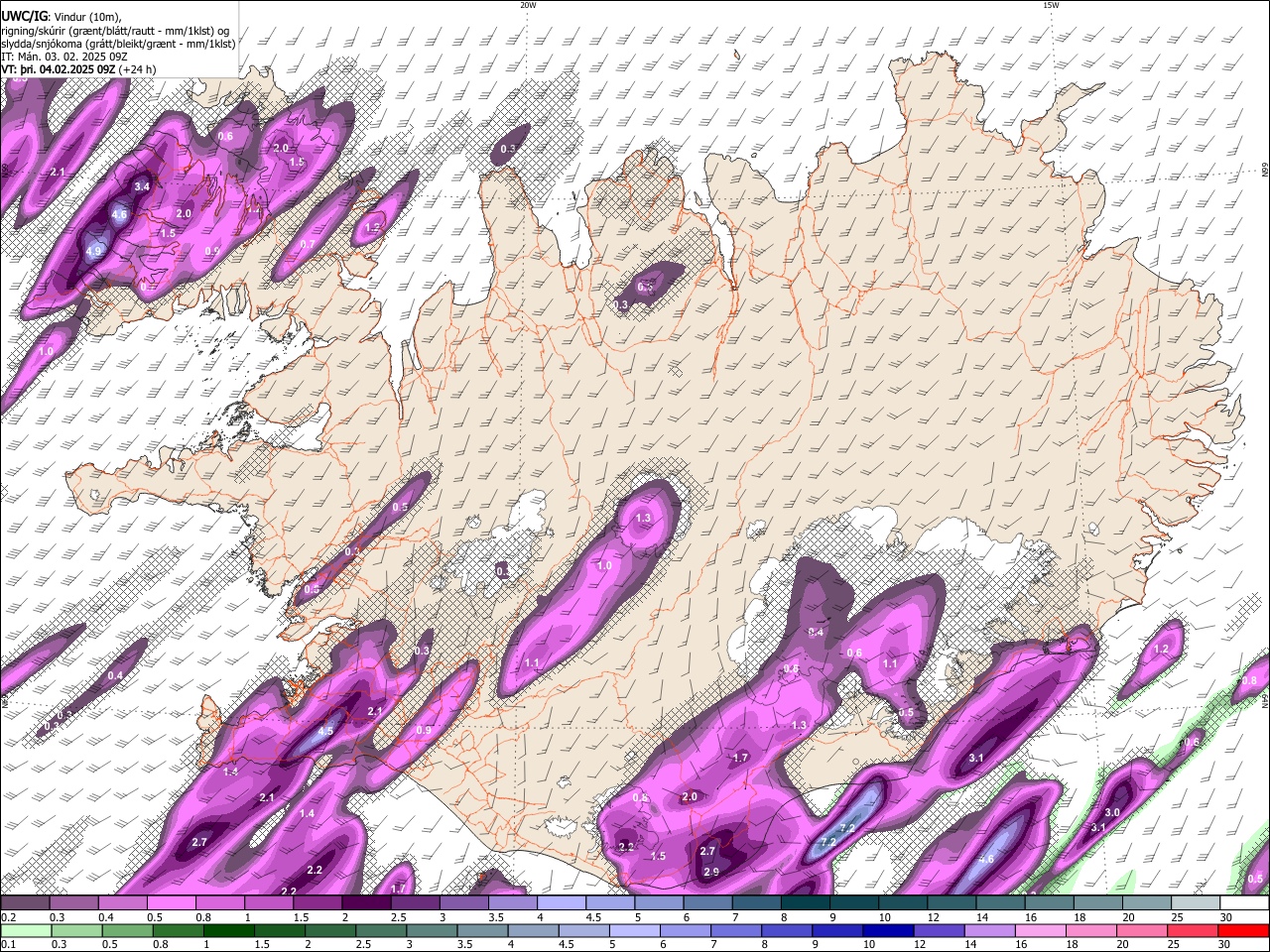Select top legend swatch between 0.2 and 0.3

coord(25,902)
